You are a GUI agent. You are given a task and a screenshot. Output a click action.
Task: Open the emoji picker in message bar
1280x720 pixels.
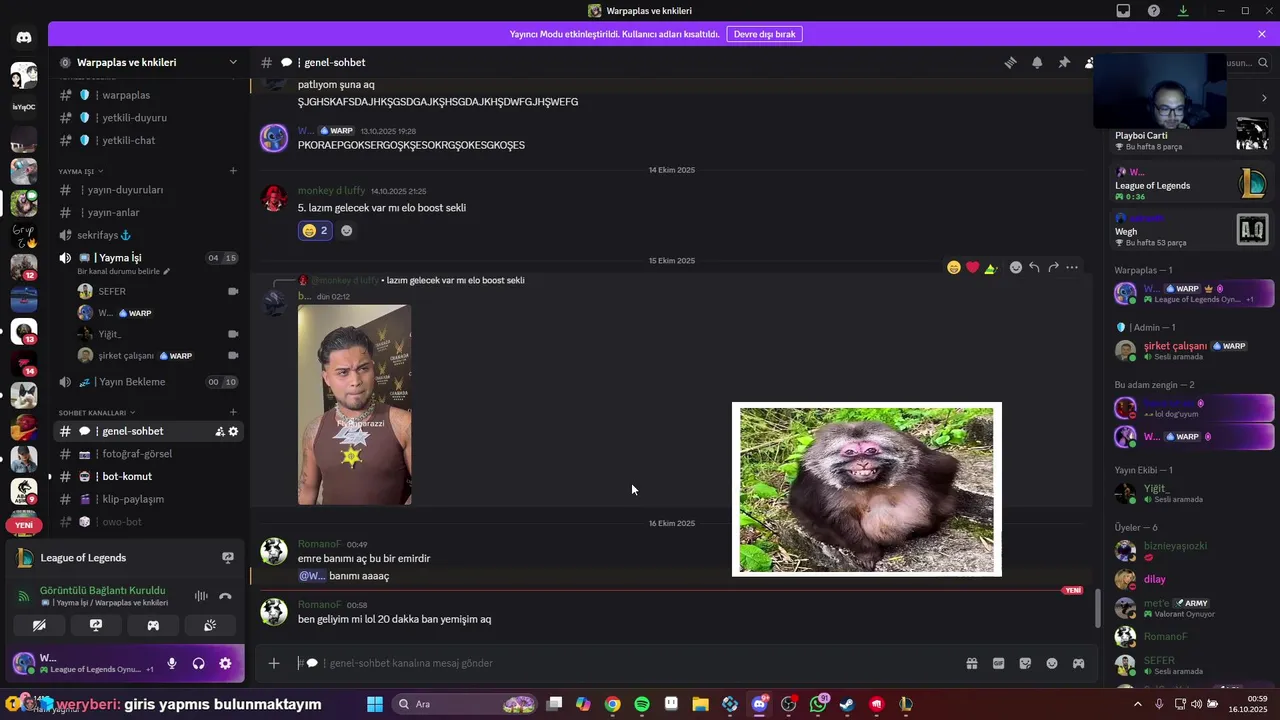[1052, 663]
